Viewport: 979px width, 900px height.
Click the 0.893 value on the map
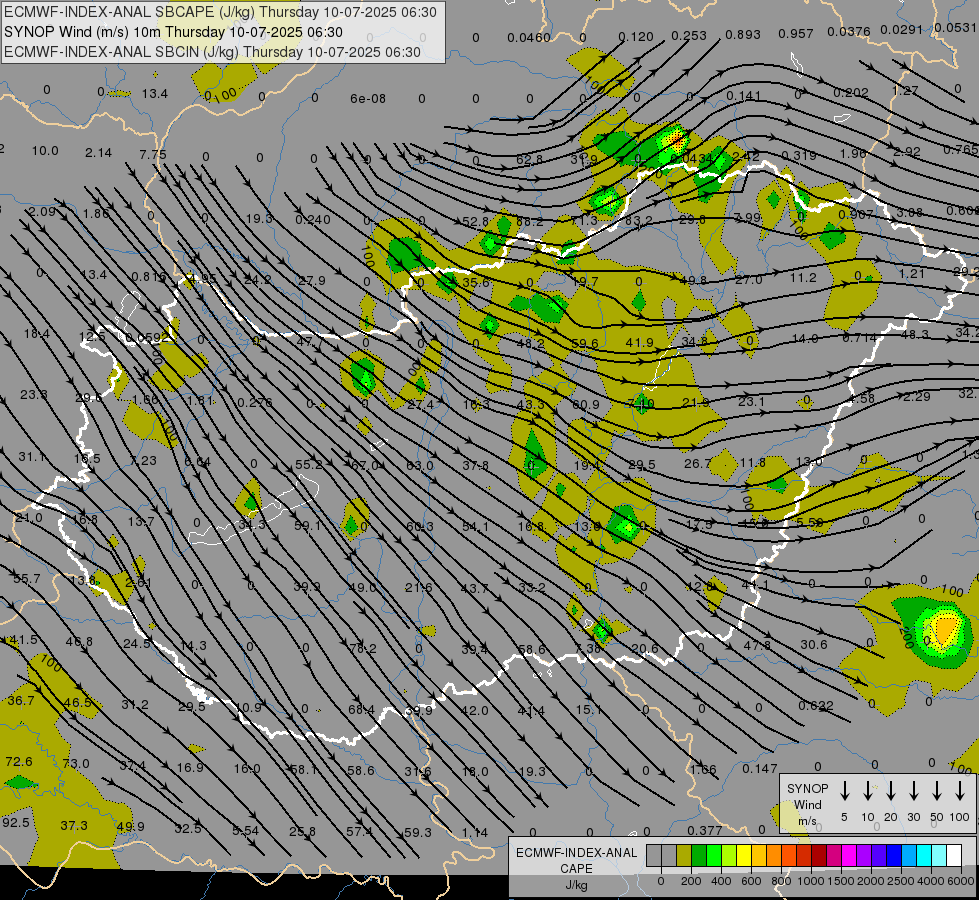[743, 35]
